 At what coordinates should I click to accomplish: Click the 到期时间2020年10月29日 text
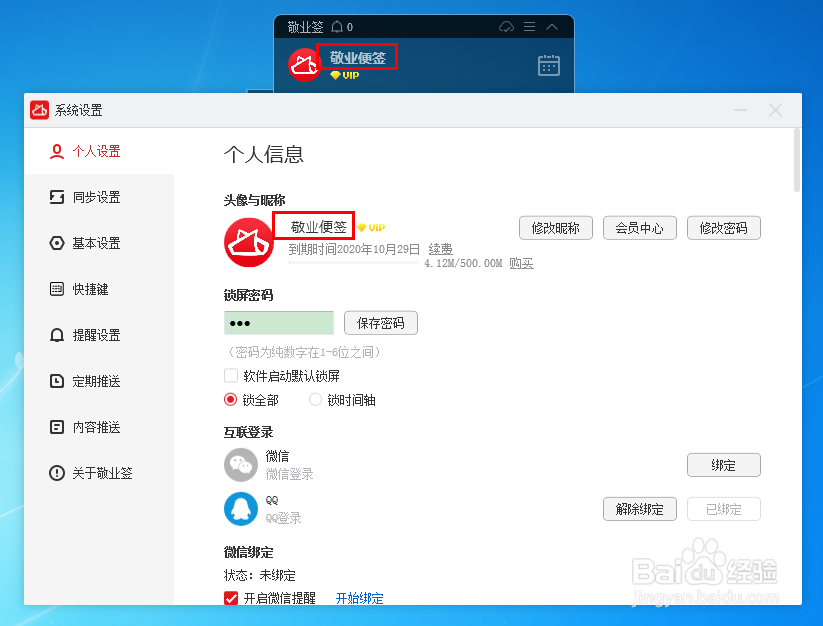pyautogui.click(x=354, y=249)
